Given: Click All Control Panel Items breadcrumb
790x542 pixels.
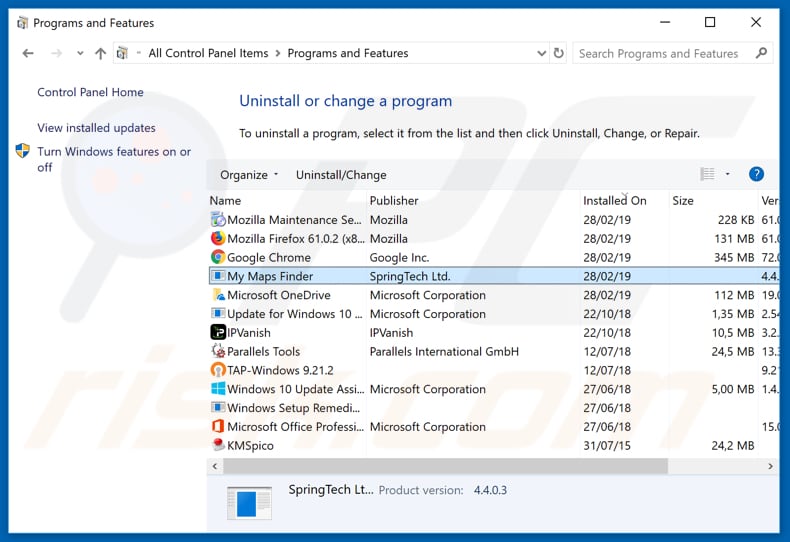Looking at the screenshot, I should [208, 53].
